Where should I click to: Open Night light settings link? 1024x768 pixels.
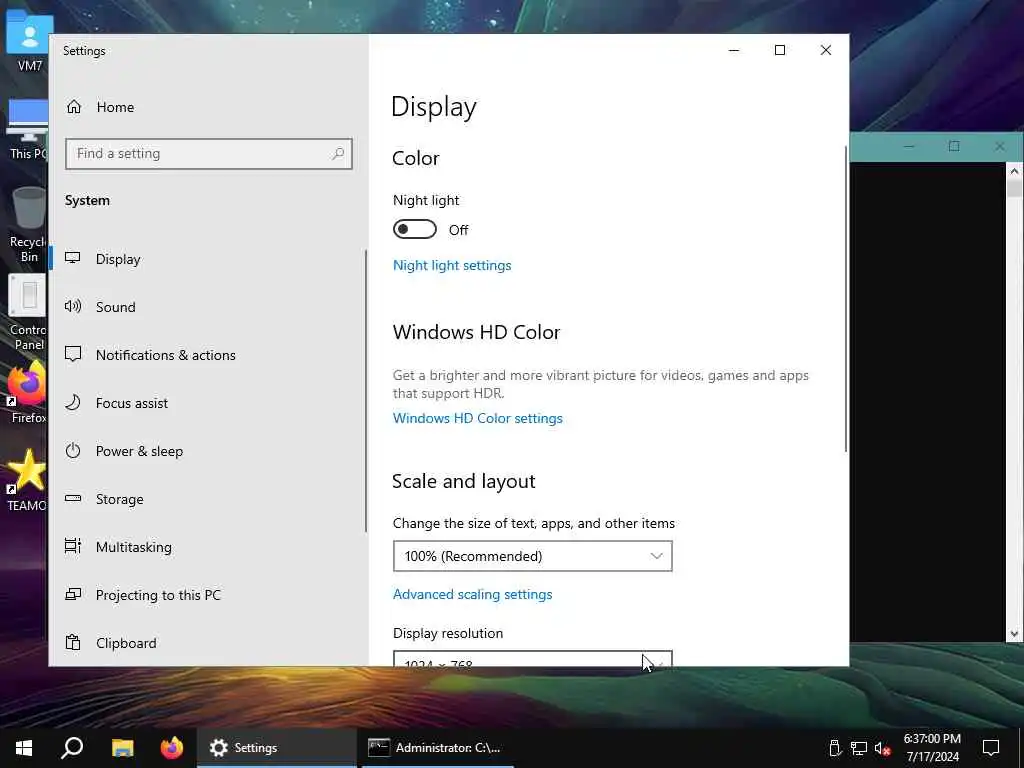[452, 265]
